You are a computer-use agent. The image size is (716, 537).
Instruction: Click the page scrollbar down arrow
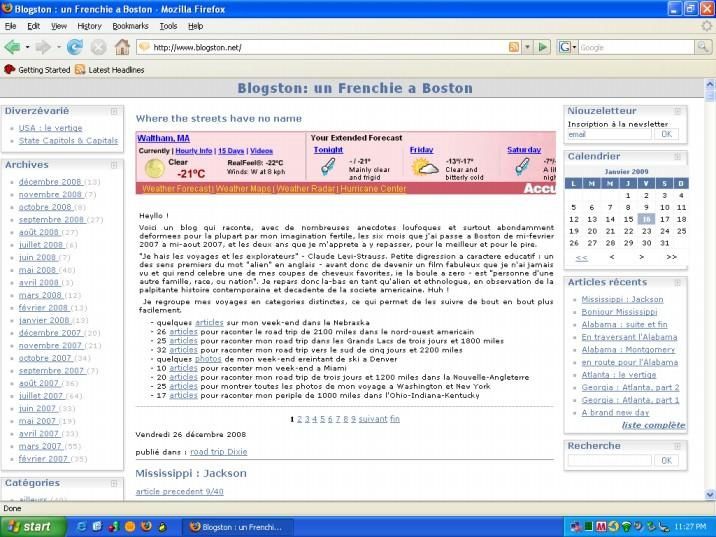710,495
